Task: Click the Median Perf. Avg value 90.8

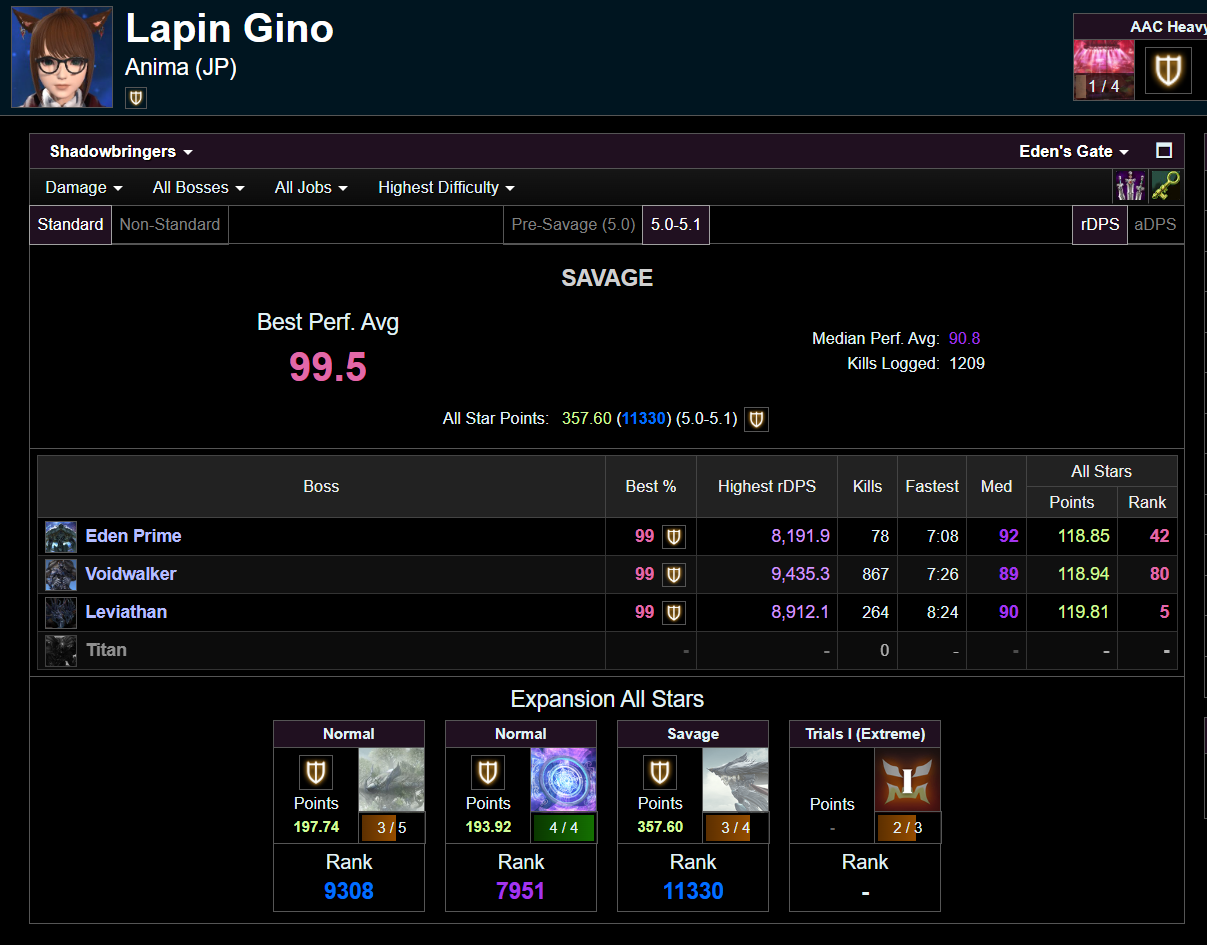Action: [x=965, y=338]
